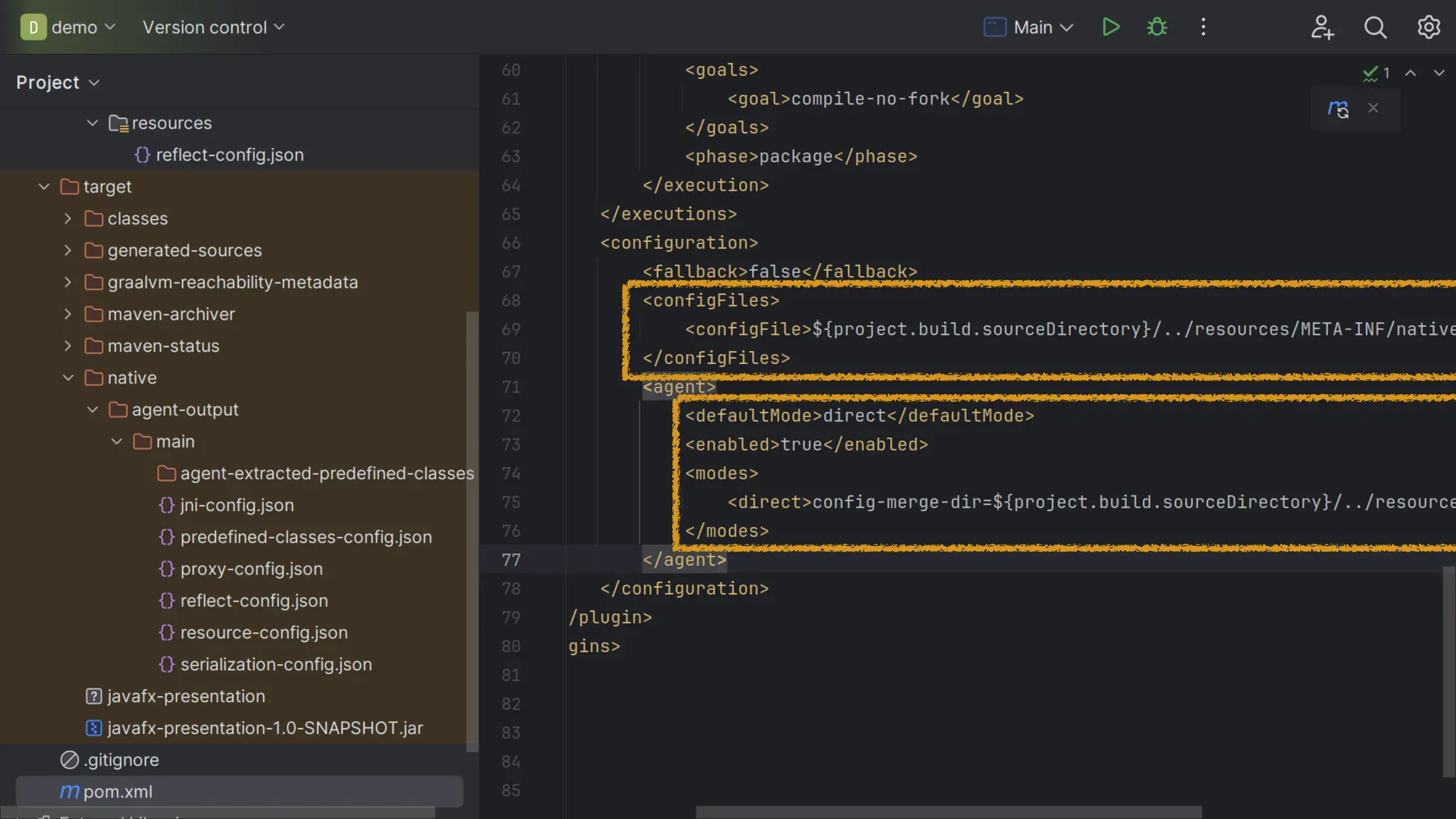
Task: Open the Project view selector
Action: point(58,82)
